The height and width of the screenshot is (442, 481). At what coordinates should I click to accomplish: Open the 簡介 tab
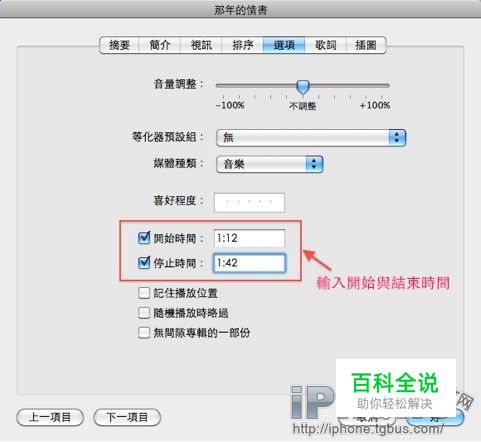tap(160, 45)
